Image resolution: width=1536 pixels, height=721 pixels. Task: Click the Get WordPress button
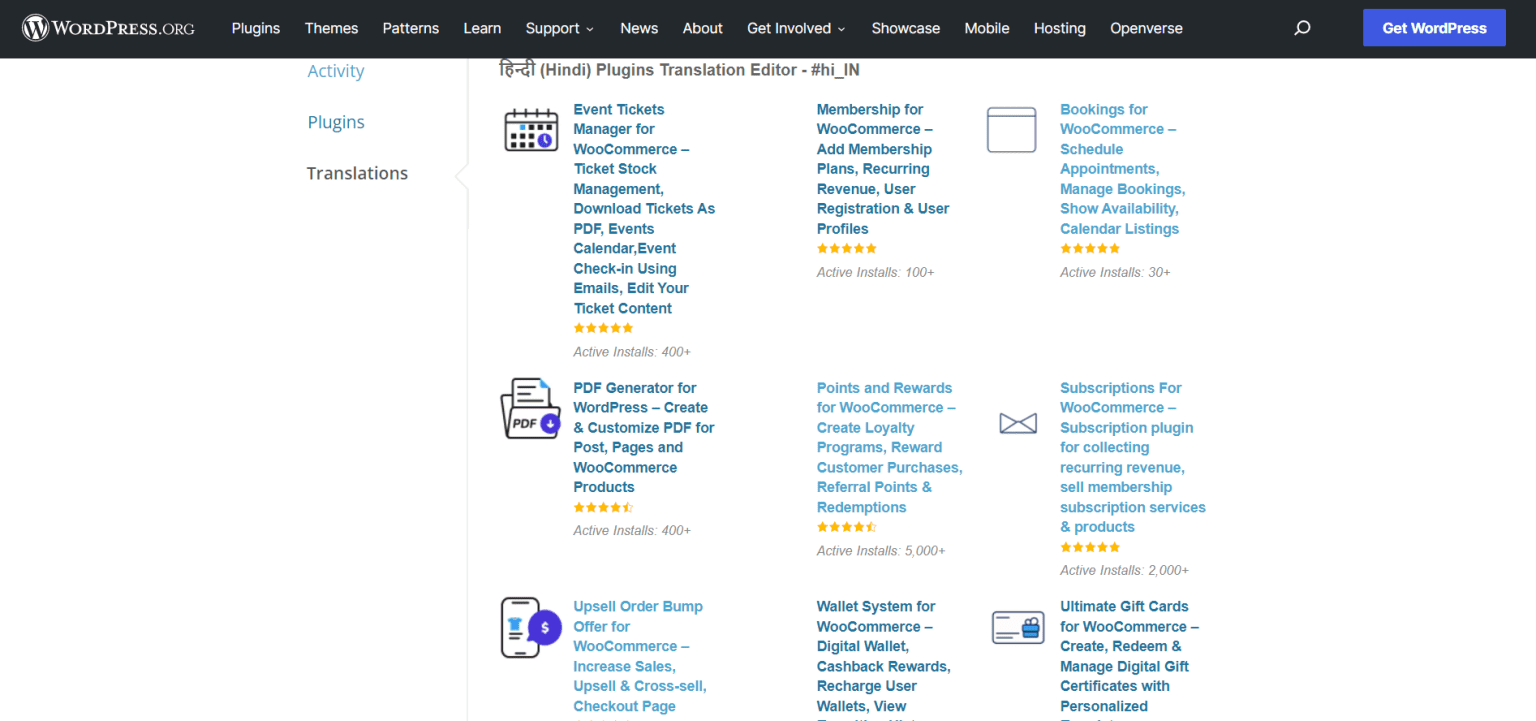1434,27
